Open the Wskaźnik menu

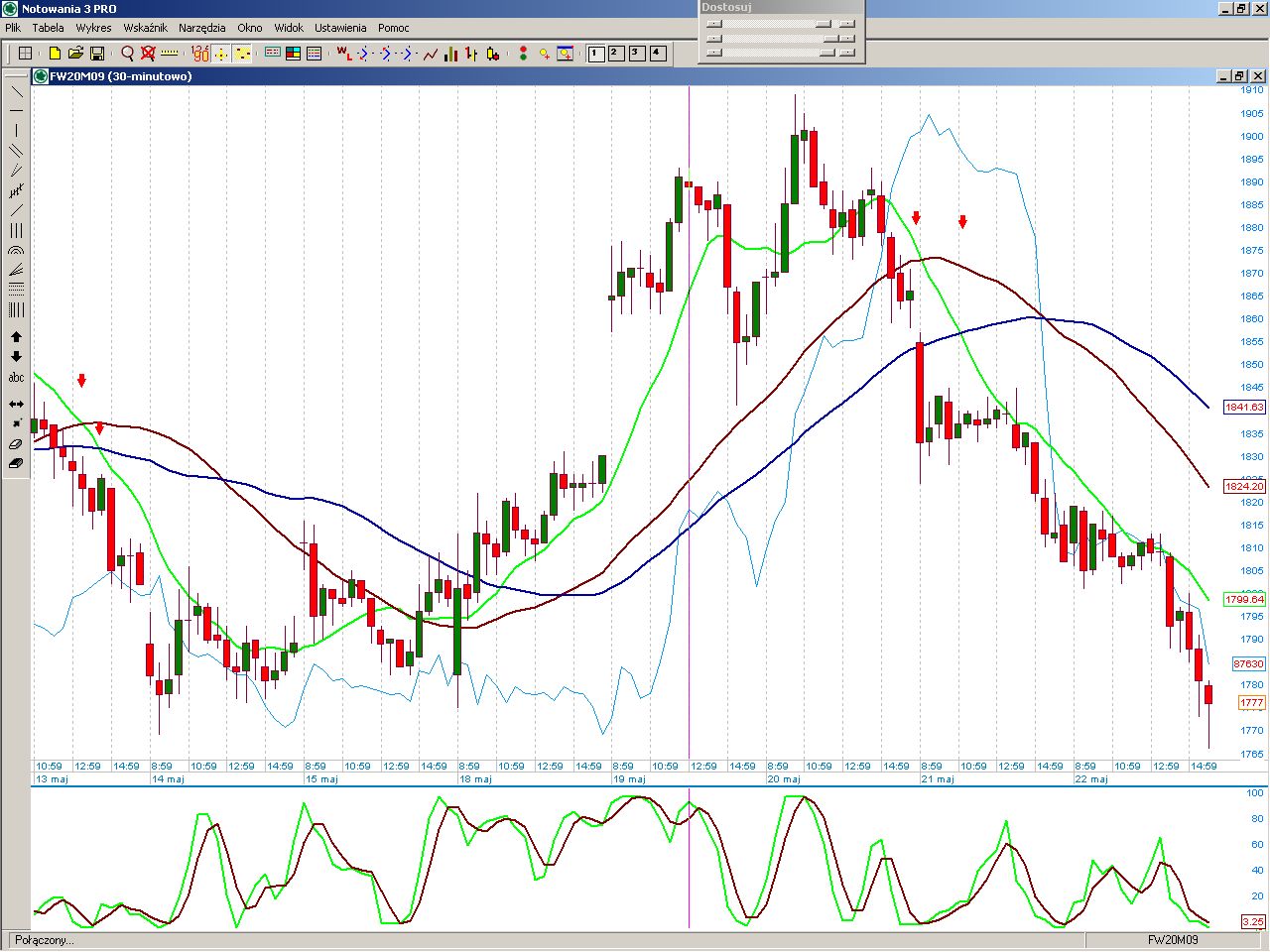(145, 28)
